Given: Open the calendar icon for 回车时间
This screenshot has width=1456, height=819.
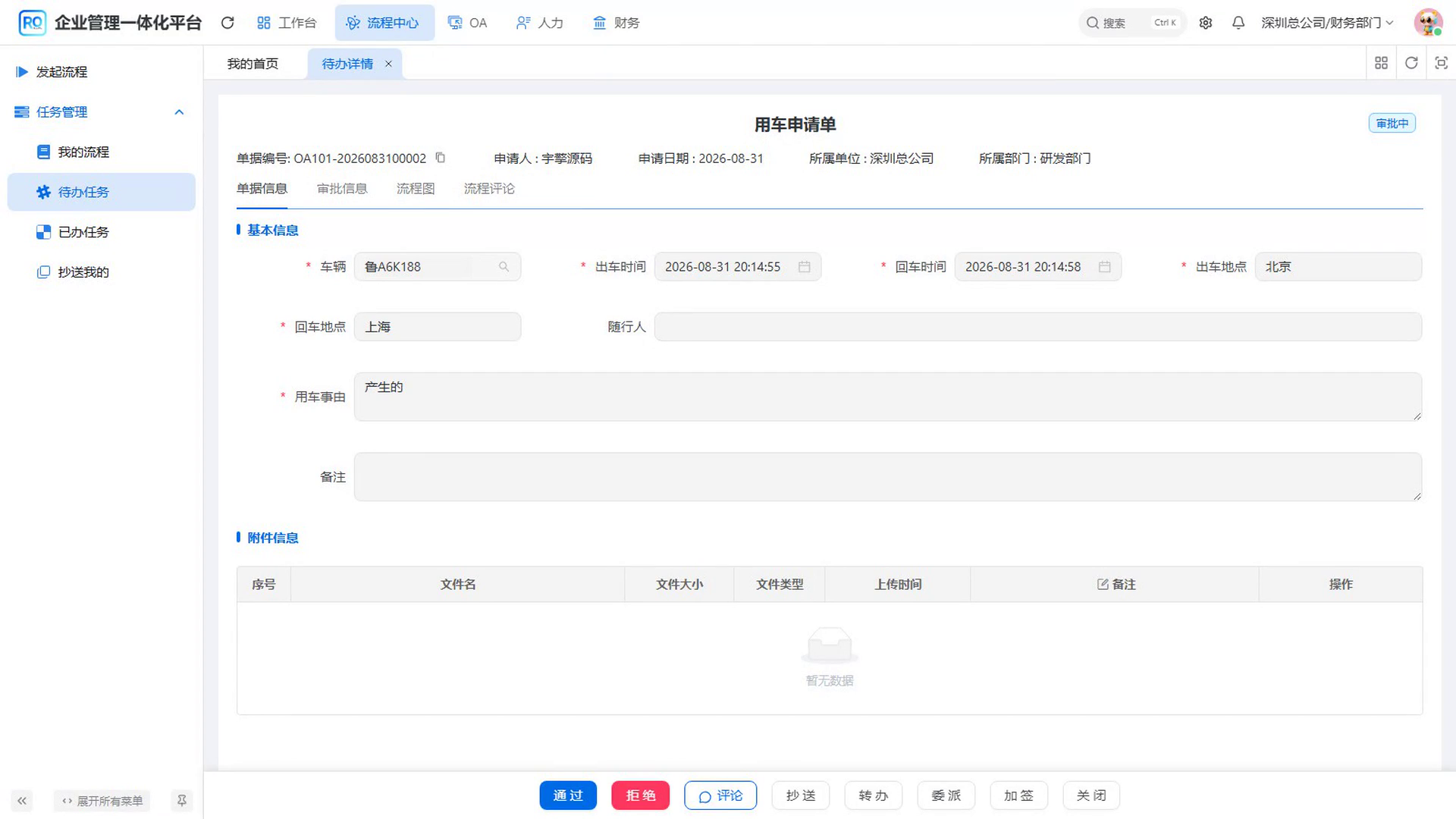Looking at the screenshot, I should (x=1105, y=267).
